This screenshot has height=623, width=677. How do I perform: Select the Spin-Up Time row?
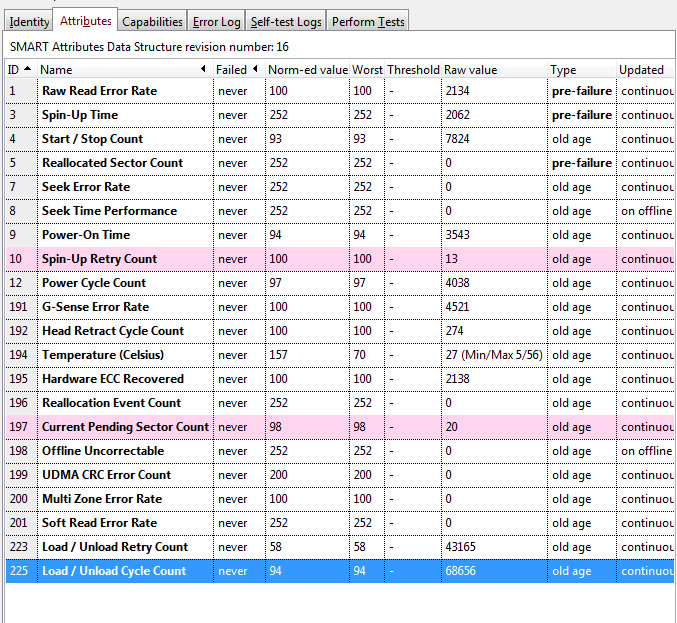tap(339, 115)
